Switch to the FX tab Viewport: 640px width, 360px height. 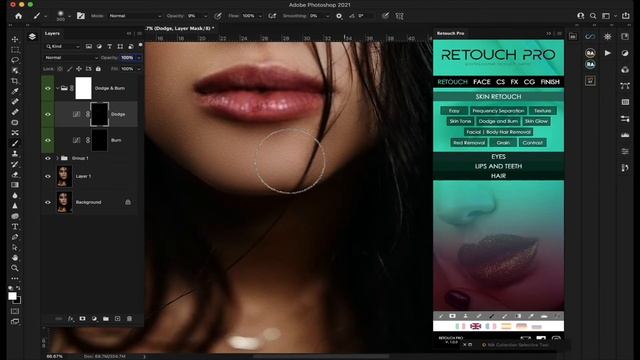click(x=514, y=82)
